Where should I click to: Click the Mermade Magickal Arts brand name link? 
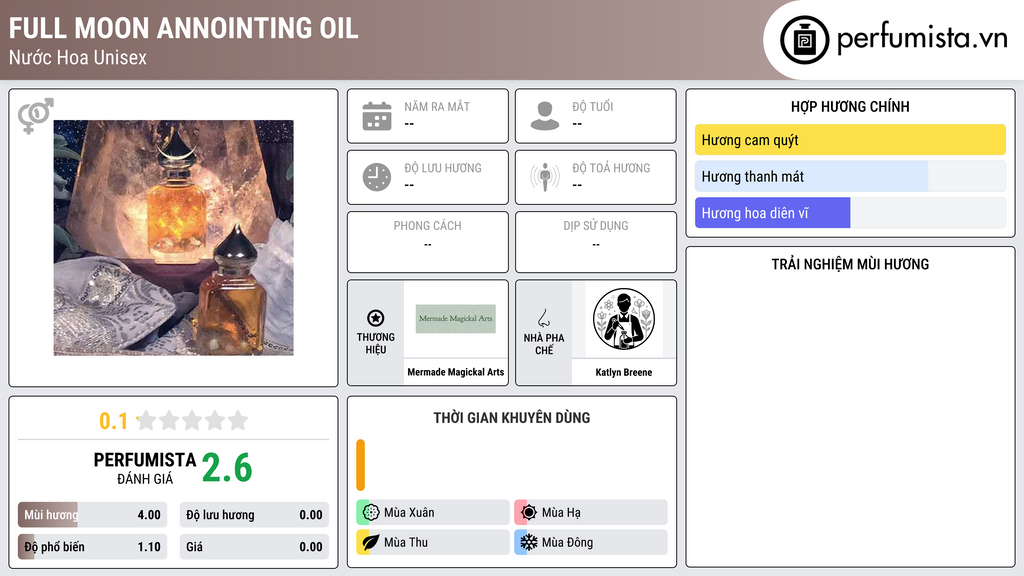click(456, 372)
